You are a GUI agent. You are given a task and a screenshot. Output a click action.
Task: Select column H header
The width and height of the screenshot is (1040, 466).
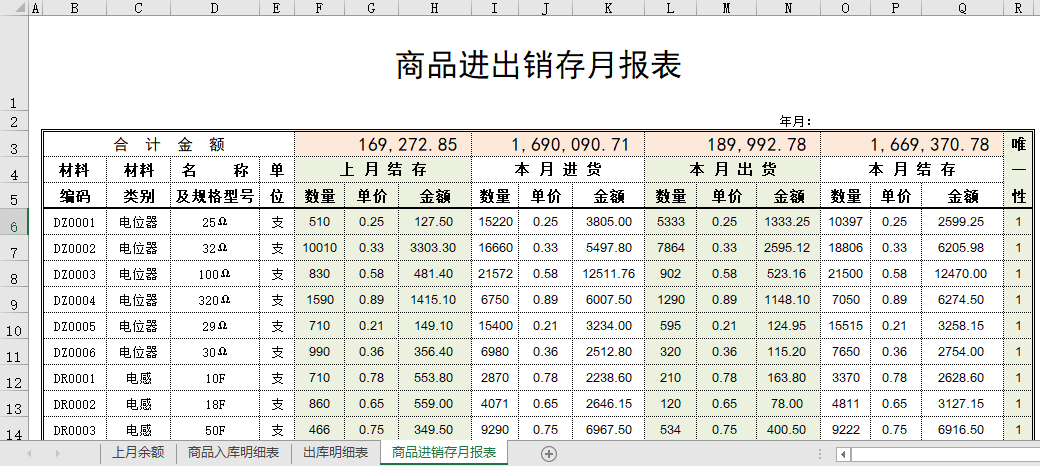[434, 8]
